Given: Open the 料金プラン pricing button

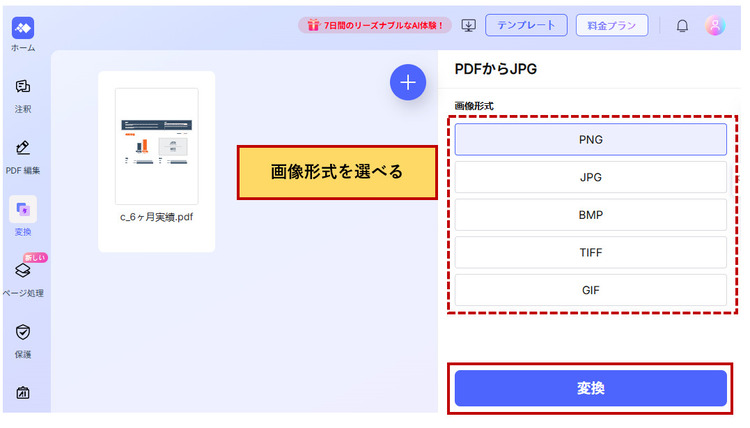Looking at the screenshot, I should coord(612,25).
